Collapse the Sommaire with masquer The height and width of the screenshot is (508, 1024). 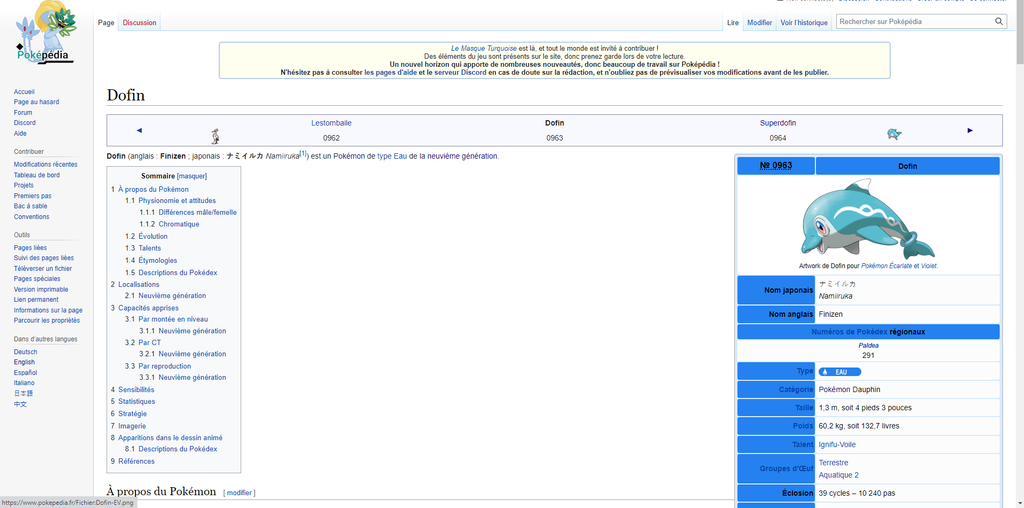192,176
